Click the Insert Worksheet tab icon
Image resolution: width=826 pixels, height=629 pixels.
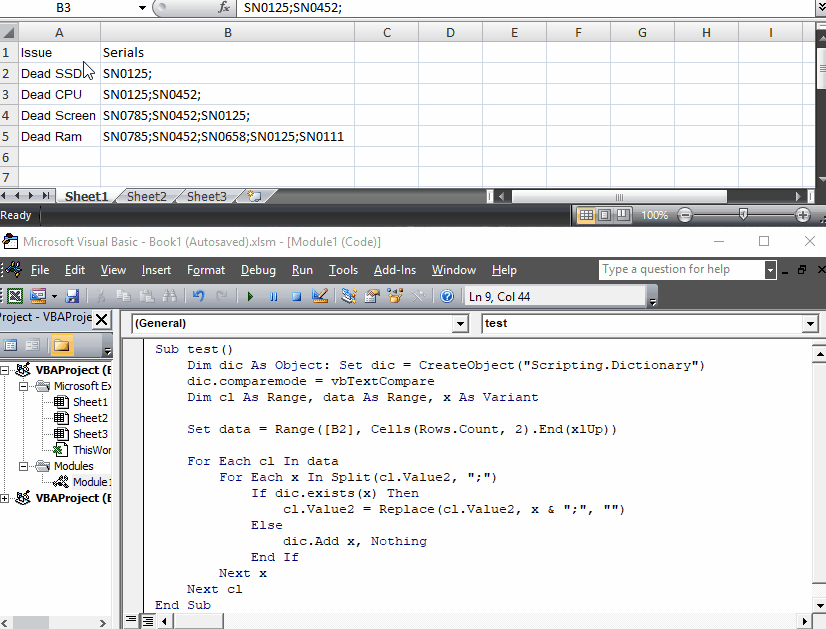(255, 196)
